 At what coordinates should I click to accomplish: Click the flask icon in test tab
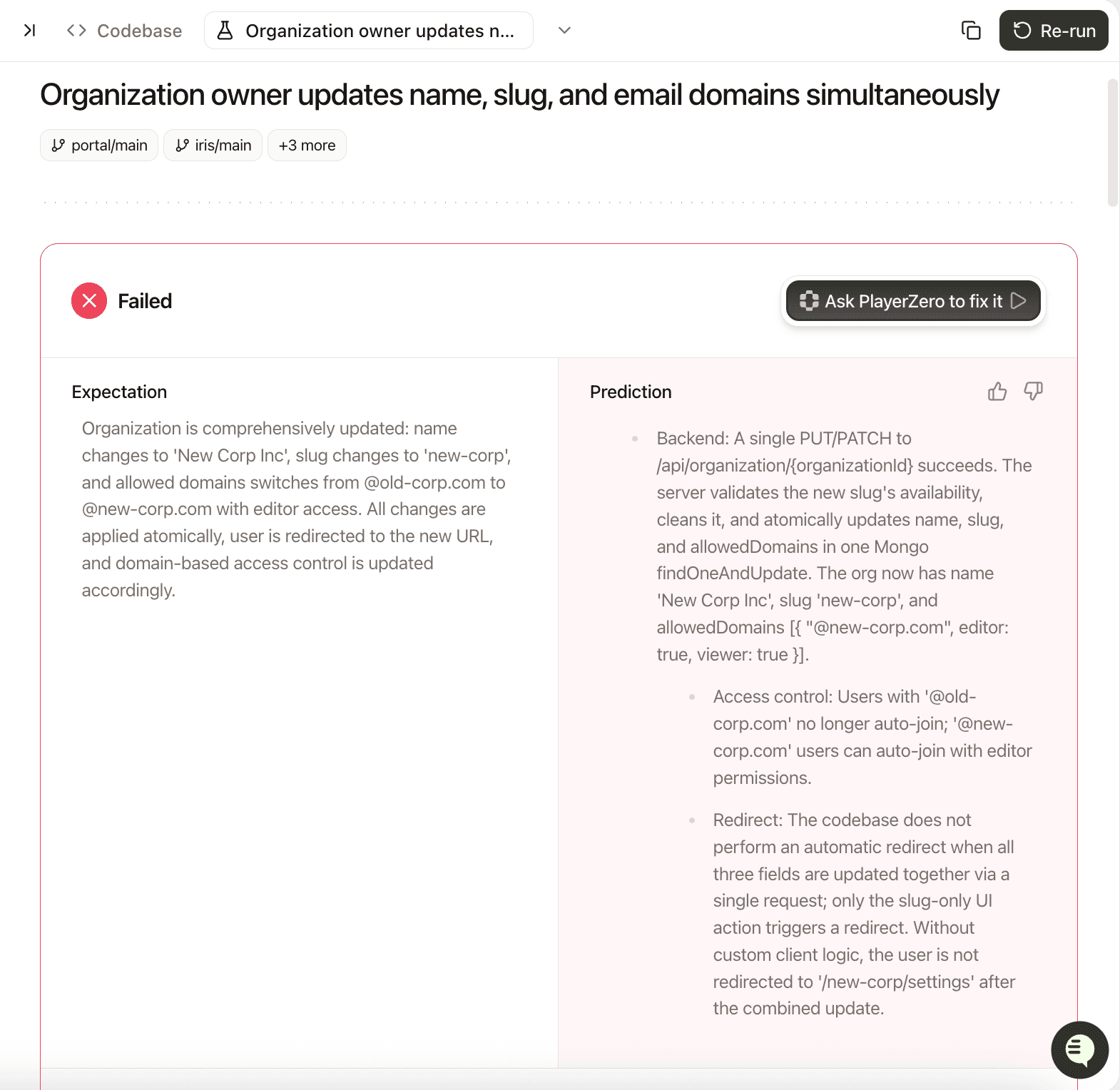pyautogui.click(x=225, y=31)
